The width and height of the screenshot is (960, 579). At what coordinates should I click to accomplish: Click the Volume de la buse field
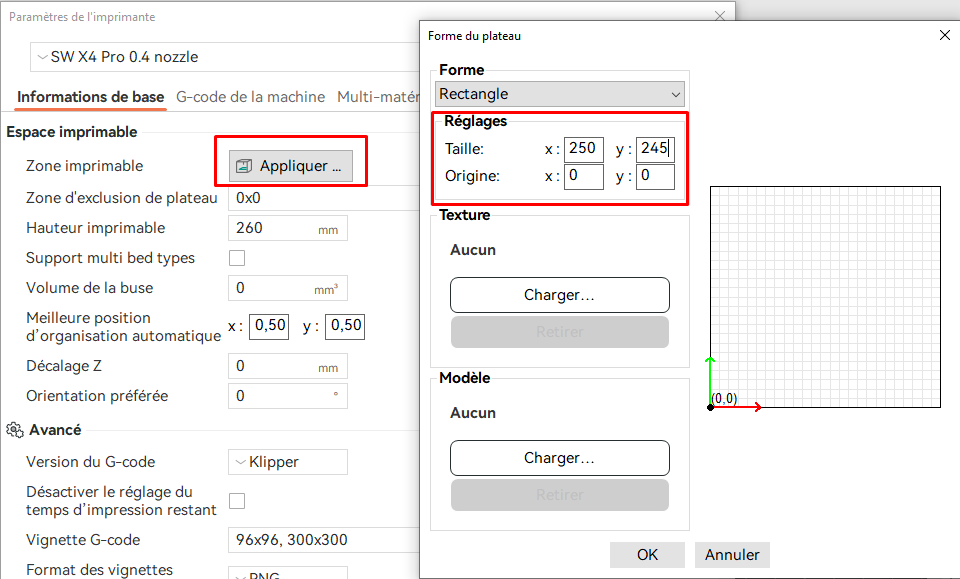(288, 288)
